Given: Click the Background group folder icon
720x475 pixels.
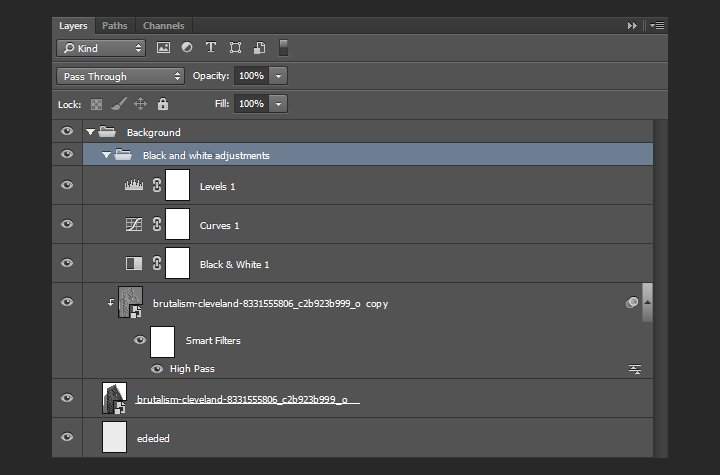Looking at the screenshot, I should click(107, 132).
